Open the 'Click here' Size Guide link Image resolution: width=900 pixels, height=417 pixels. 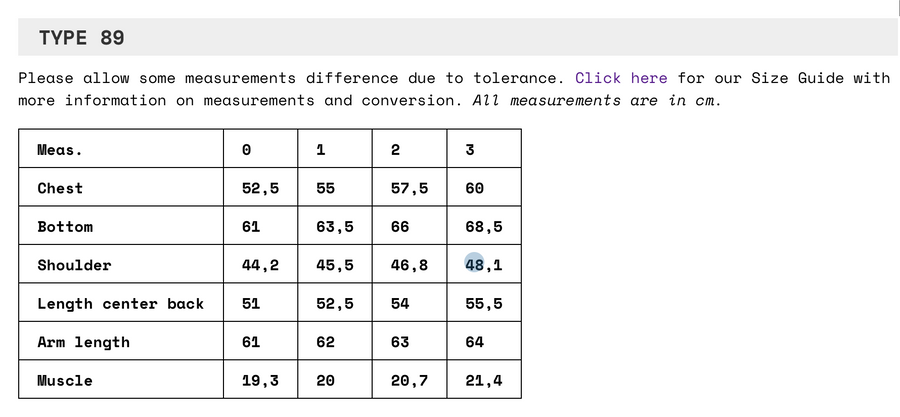pos(621,78)
